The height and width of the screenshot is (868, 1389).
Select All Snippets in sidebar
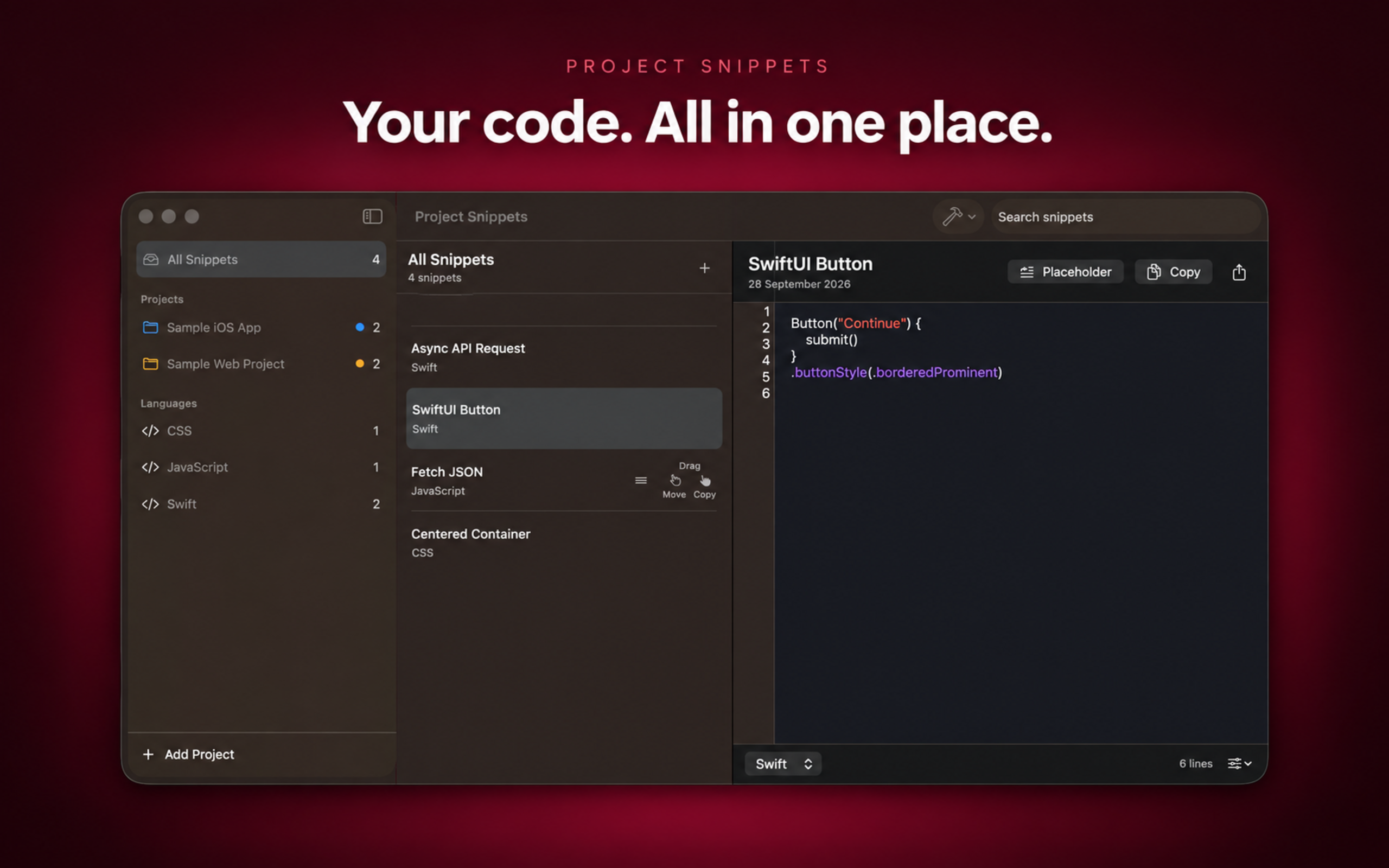tap(261, 259)
